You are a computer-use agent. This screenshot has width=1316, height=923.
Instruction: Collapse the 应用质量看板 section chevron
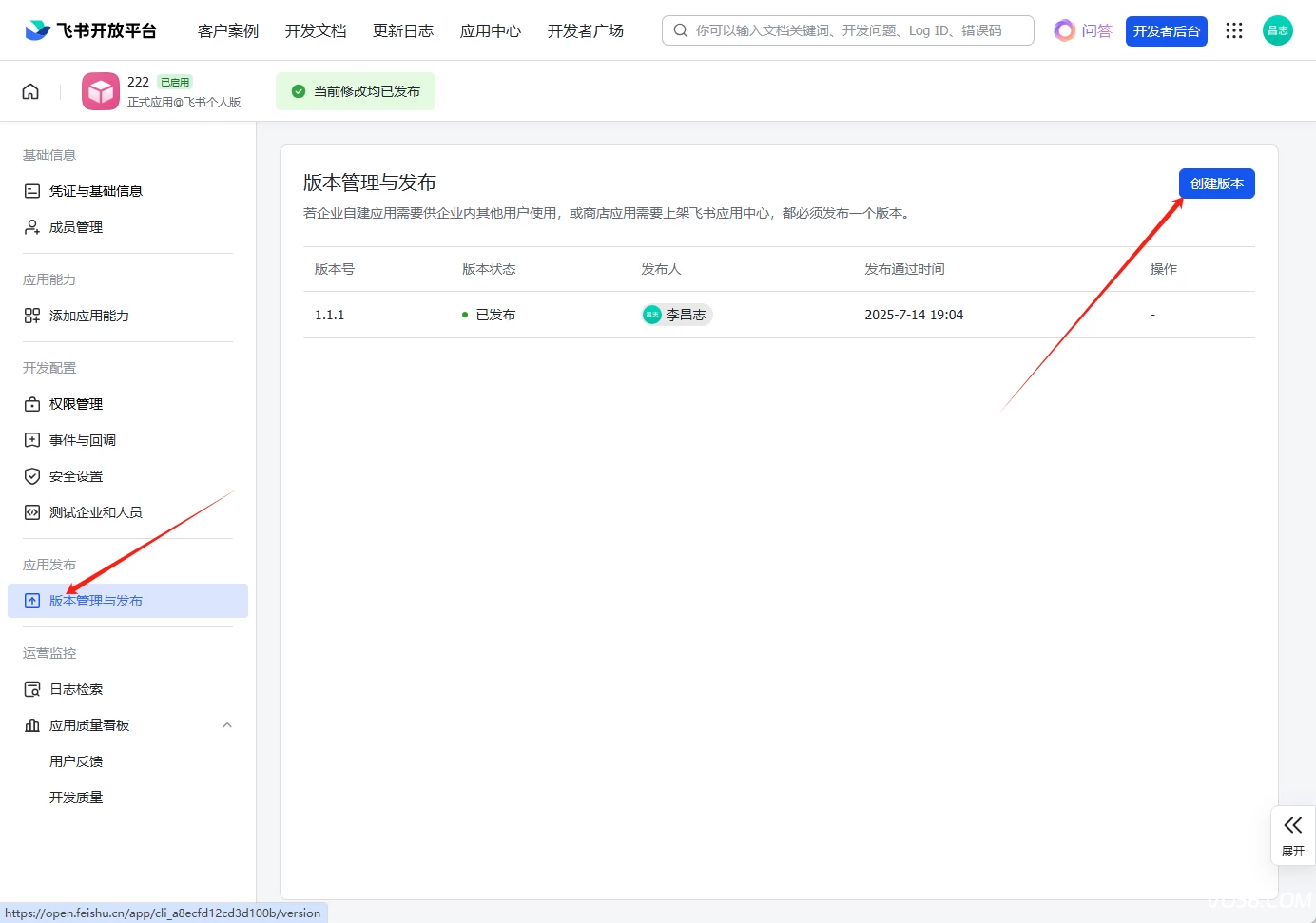pyautogui.click(x=227, y=725)
